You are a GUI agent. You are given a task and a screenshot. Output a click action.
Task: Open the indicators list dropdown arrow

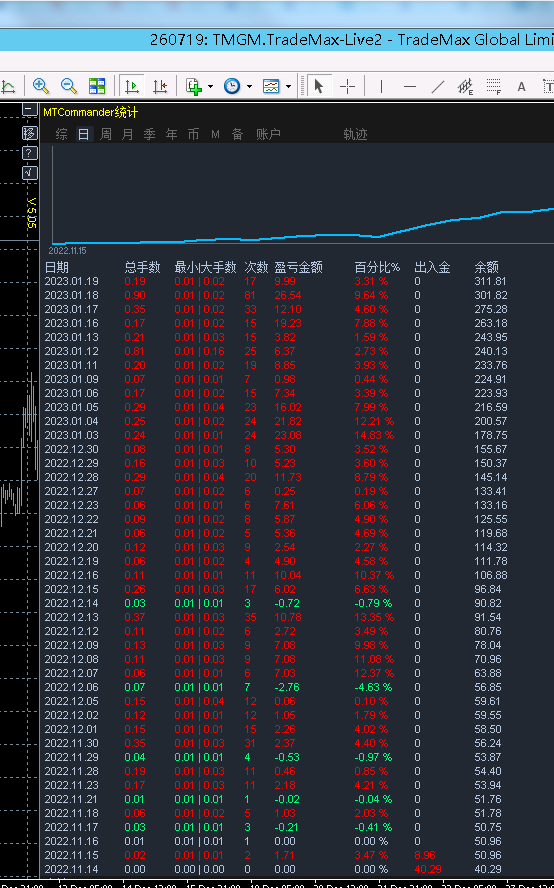(x=210, y=87)
